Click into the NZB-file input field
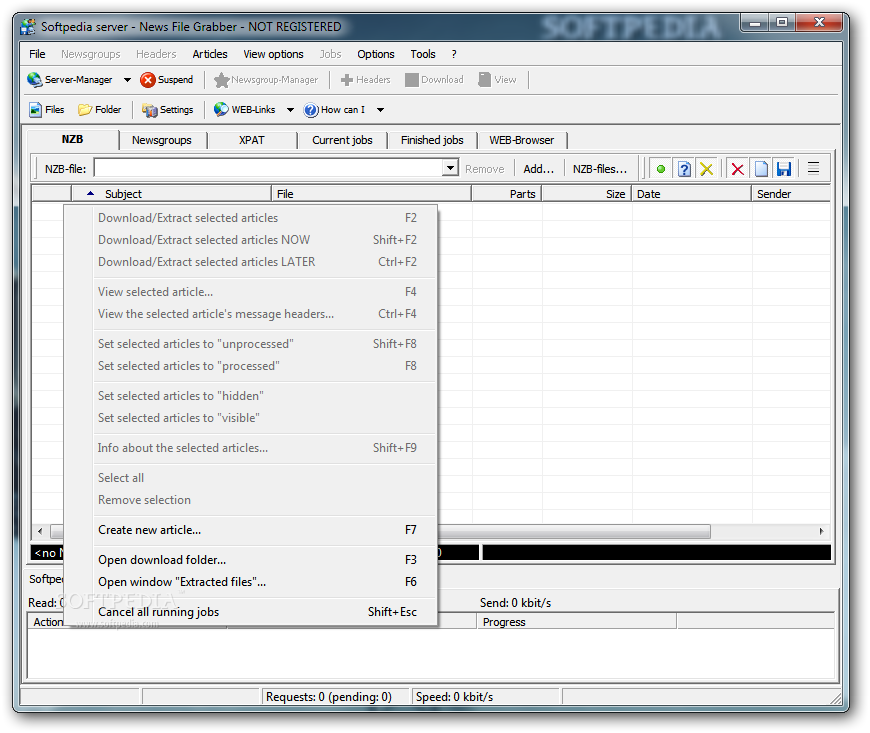Viewport: 870px width, 733px height. pyautogui.click(x=269, y=168)
